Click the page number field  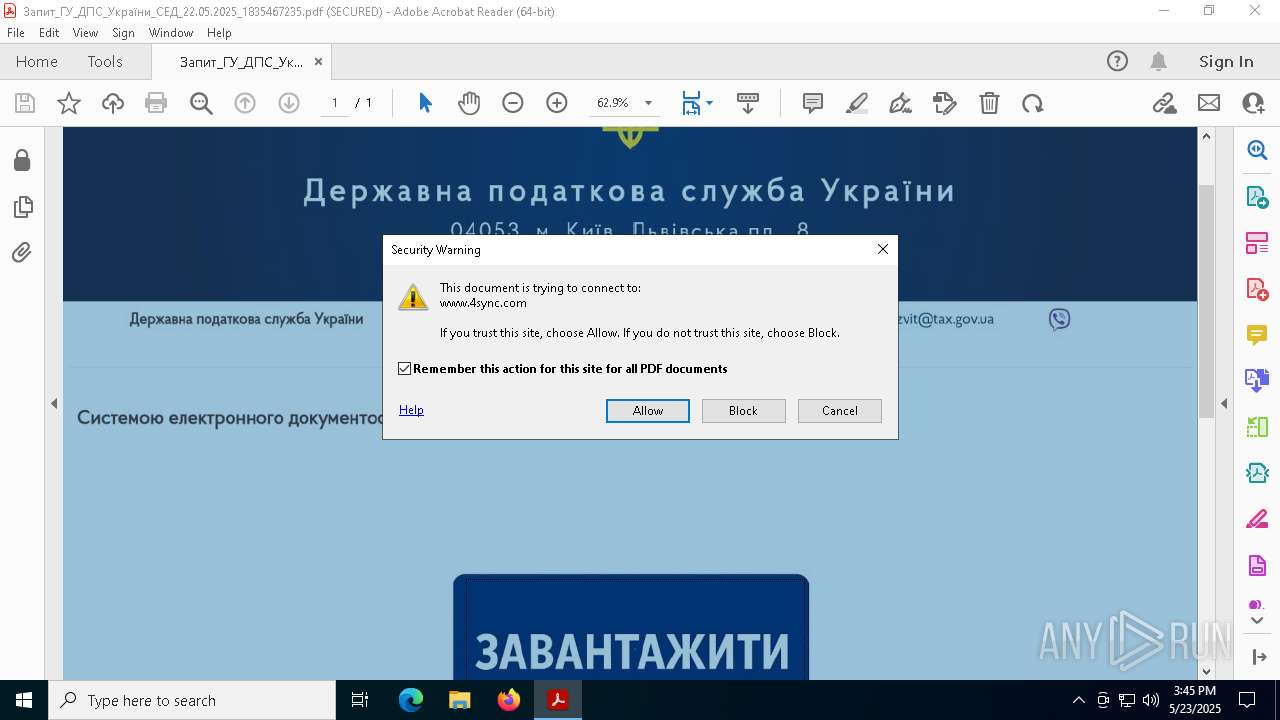point(334,103)
